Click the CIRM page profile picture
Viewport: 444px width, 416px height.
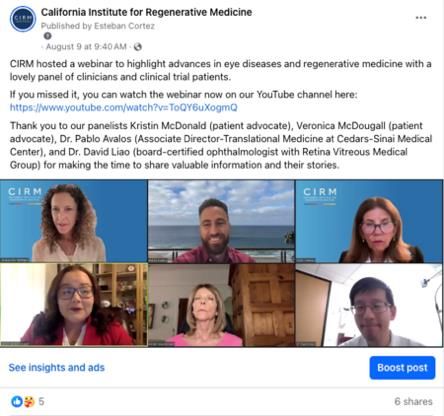click(x=23, y=19)
